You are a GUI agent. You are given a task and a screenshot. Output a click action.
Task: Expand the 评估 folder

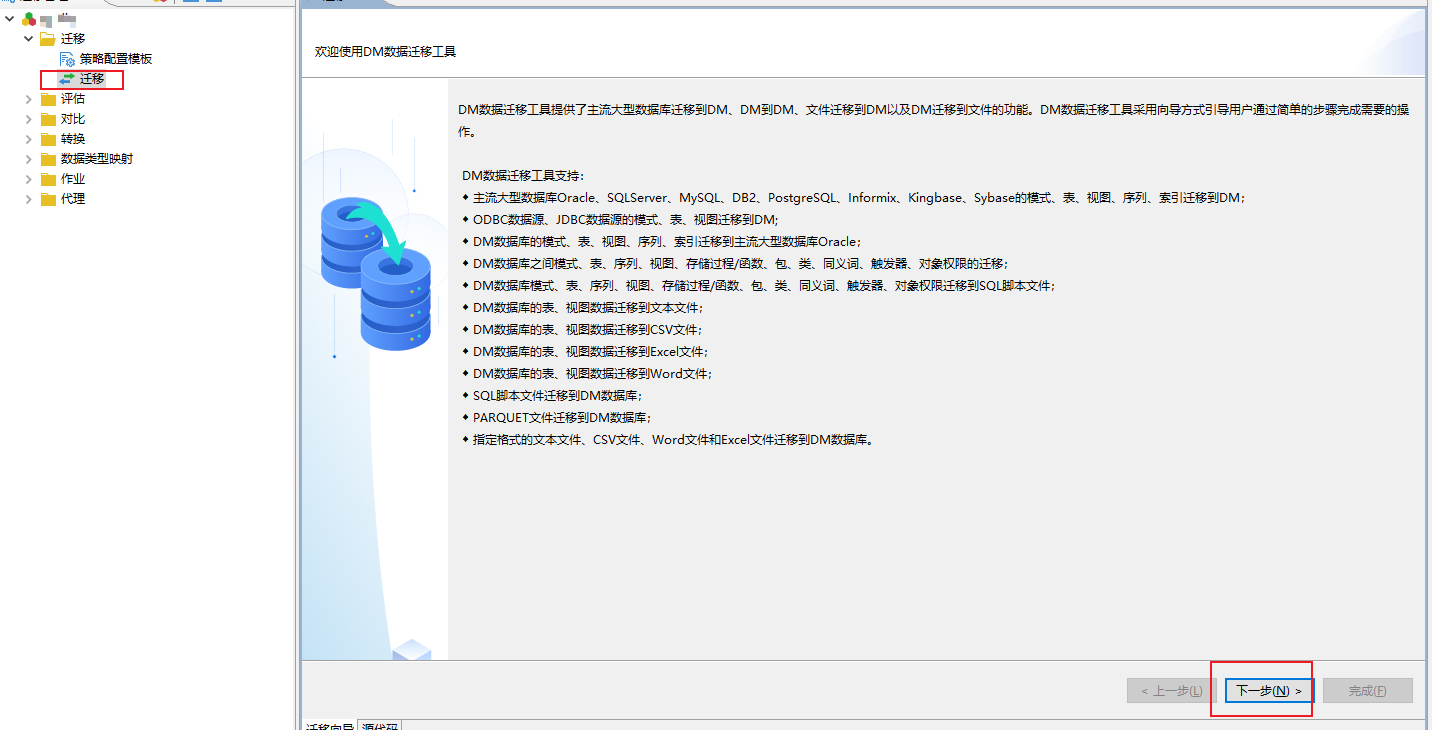pos(29,99)
